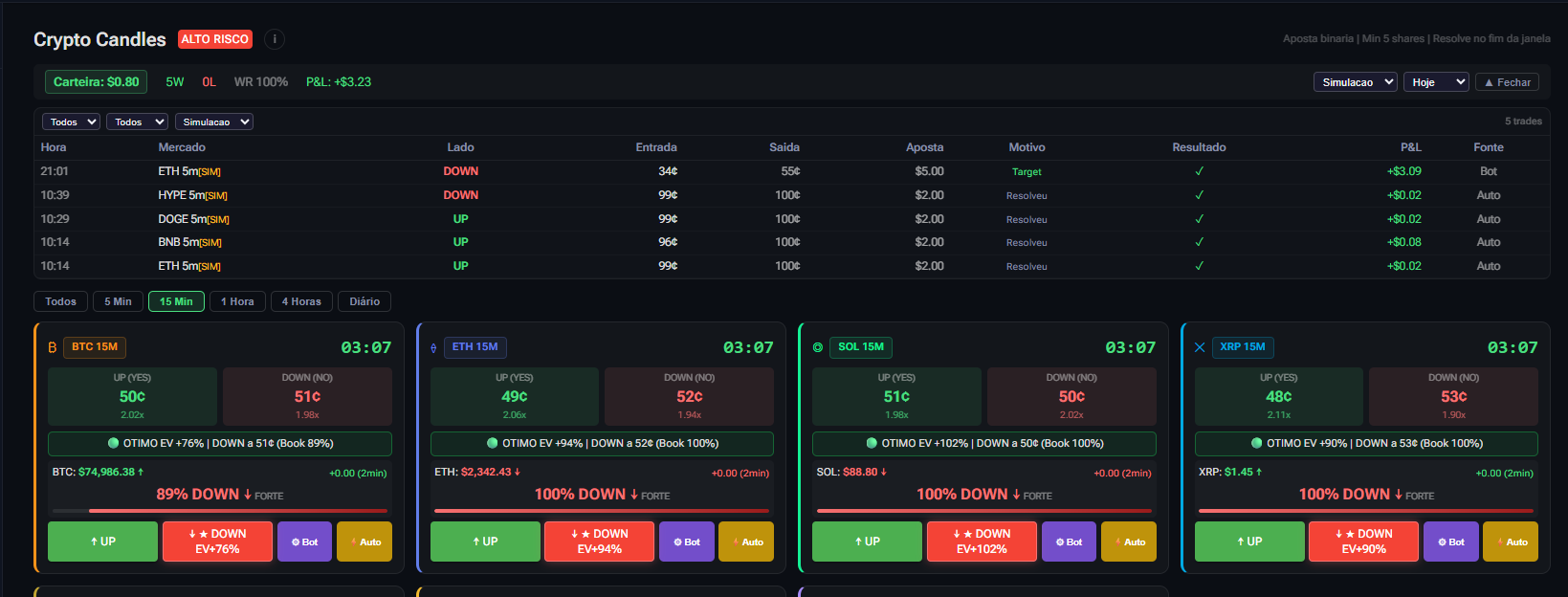Click the +$3.09 P&L value
The height and width of the screenshot is (597, 1568).
pos(1403,171)
